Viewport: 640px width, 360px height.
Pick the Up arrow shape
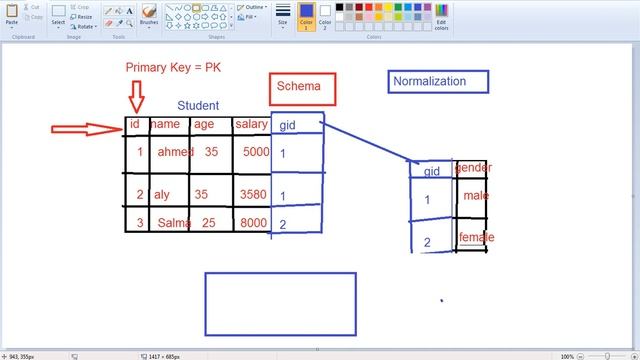223,17
